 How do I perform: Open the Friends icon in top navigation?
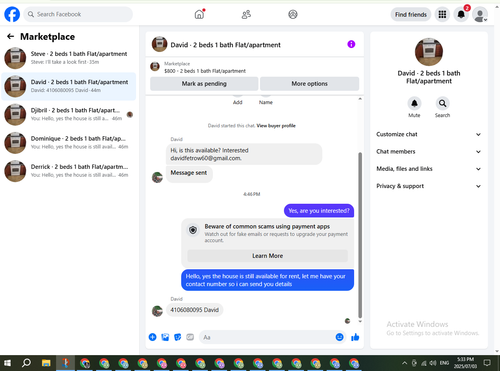pos(246,14)
